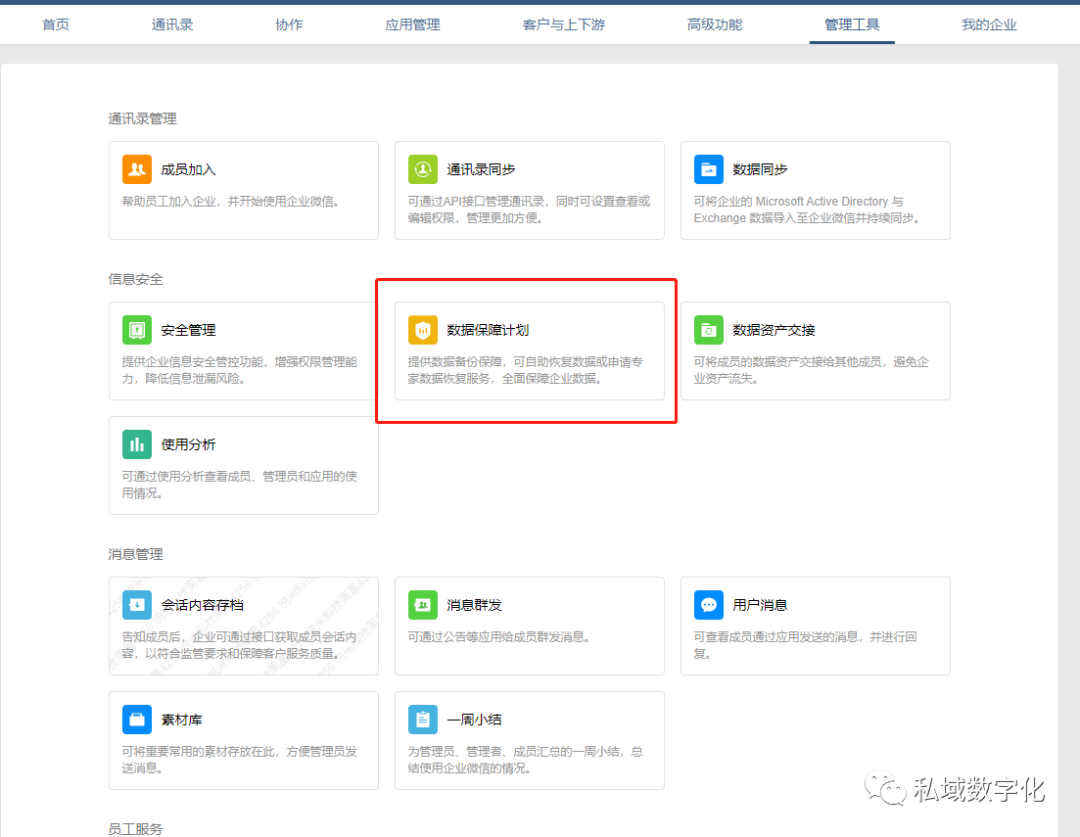Click the 会话内容存档 blue icon

pyautogui.click(x=137, y=605)
